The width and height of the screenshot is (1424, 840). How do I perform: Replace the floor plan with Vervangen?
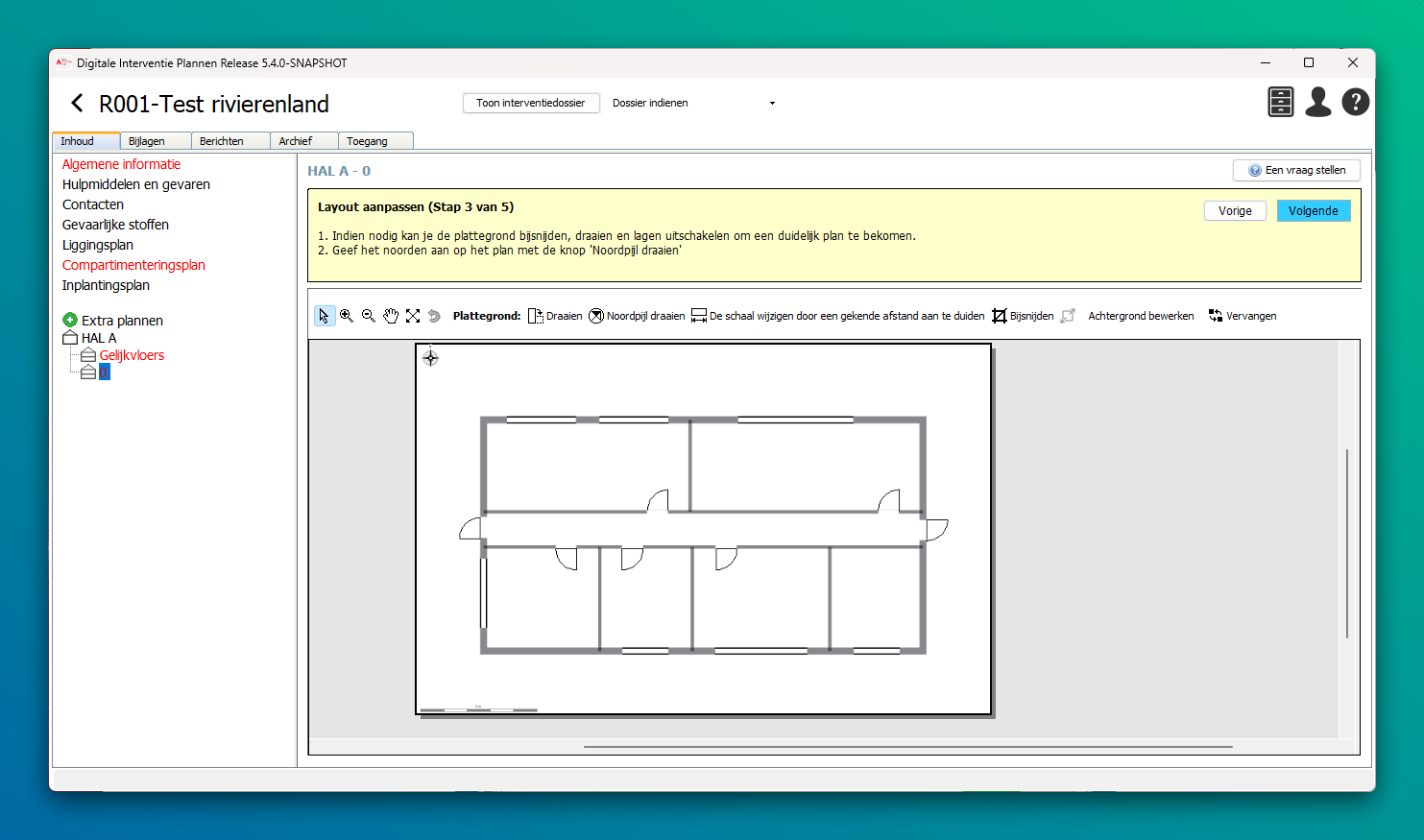coord(1243,316)
